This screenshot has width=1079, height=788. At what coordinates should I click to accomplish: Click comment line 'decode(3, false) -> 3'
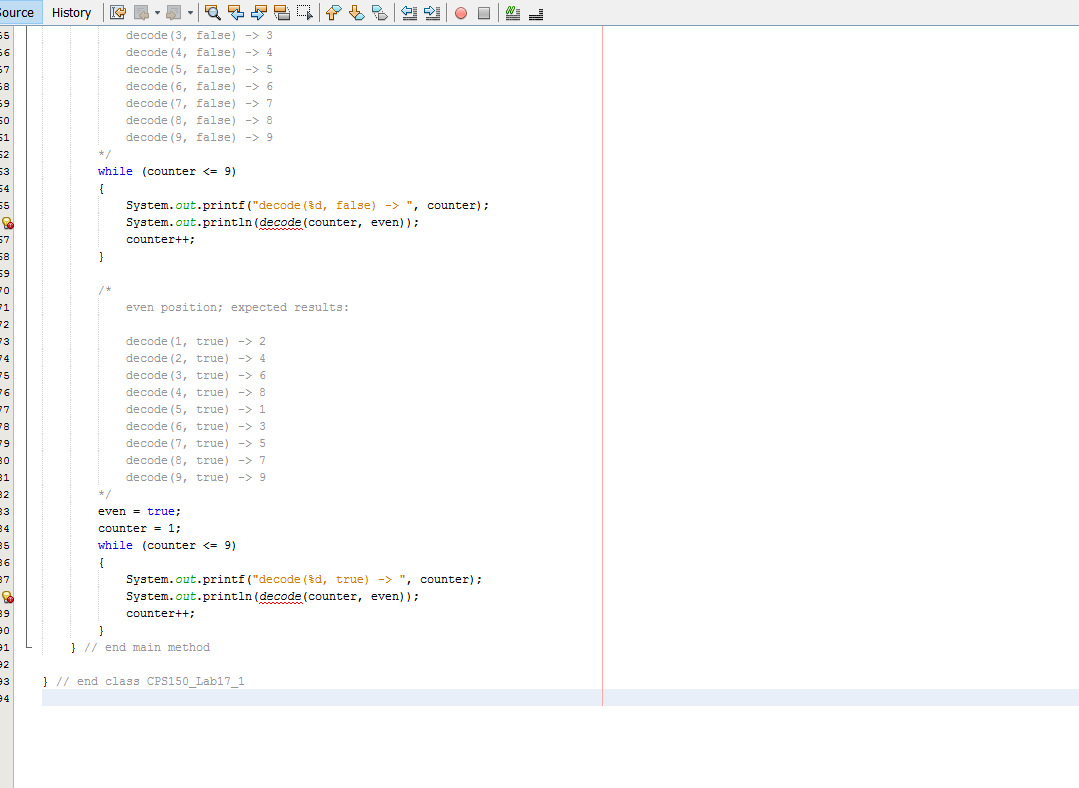pyautogui.click(x=199, y=35)
